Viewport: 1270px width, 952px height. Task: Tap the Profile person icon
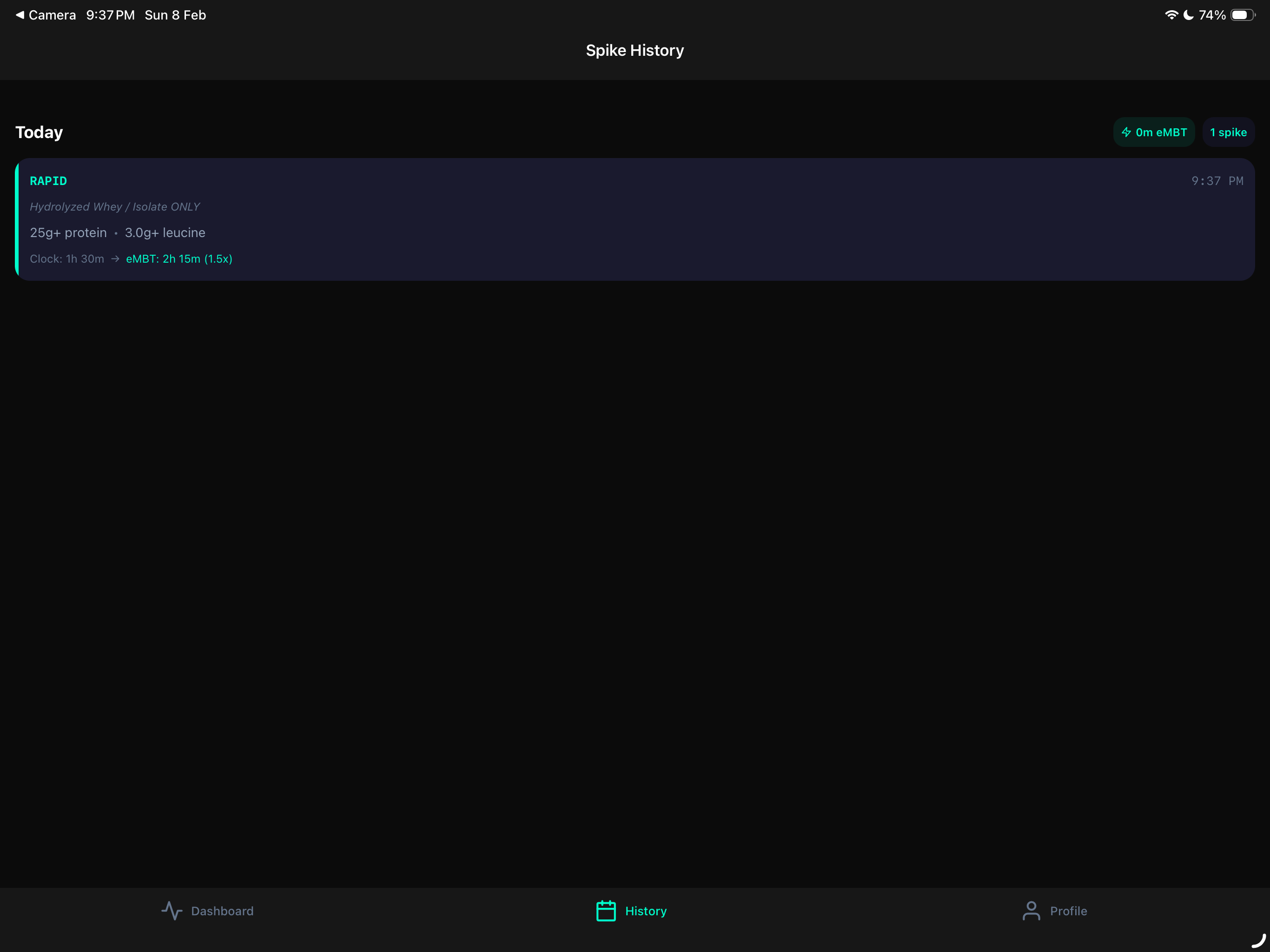tap(1031, 911)
